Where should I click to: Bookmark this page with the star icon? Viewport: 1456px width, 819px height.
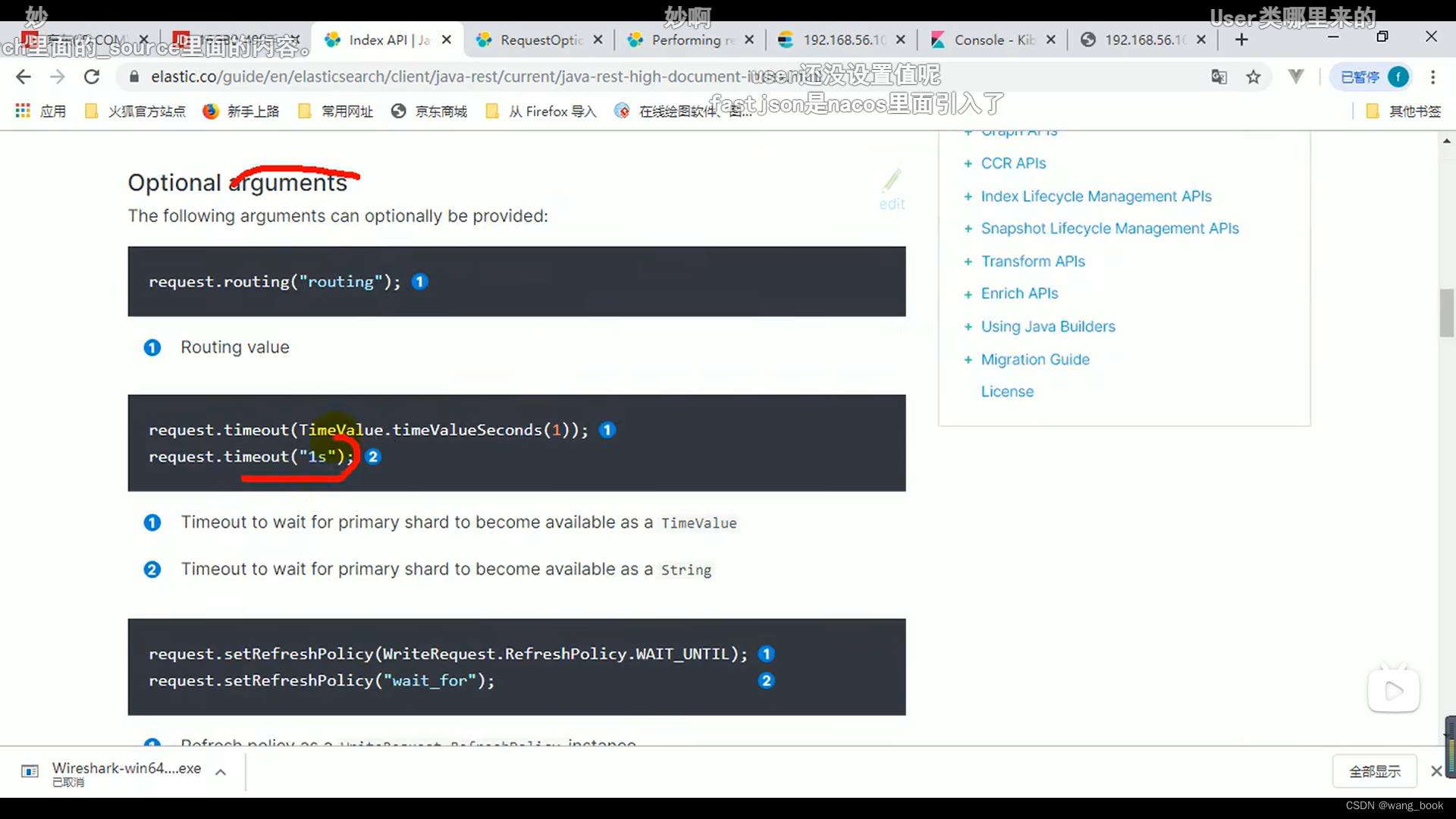click(1254, 77)
